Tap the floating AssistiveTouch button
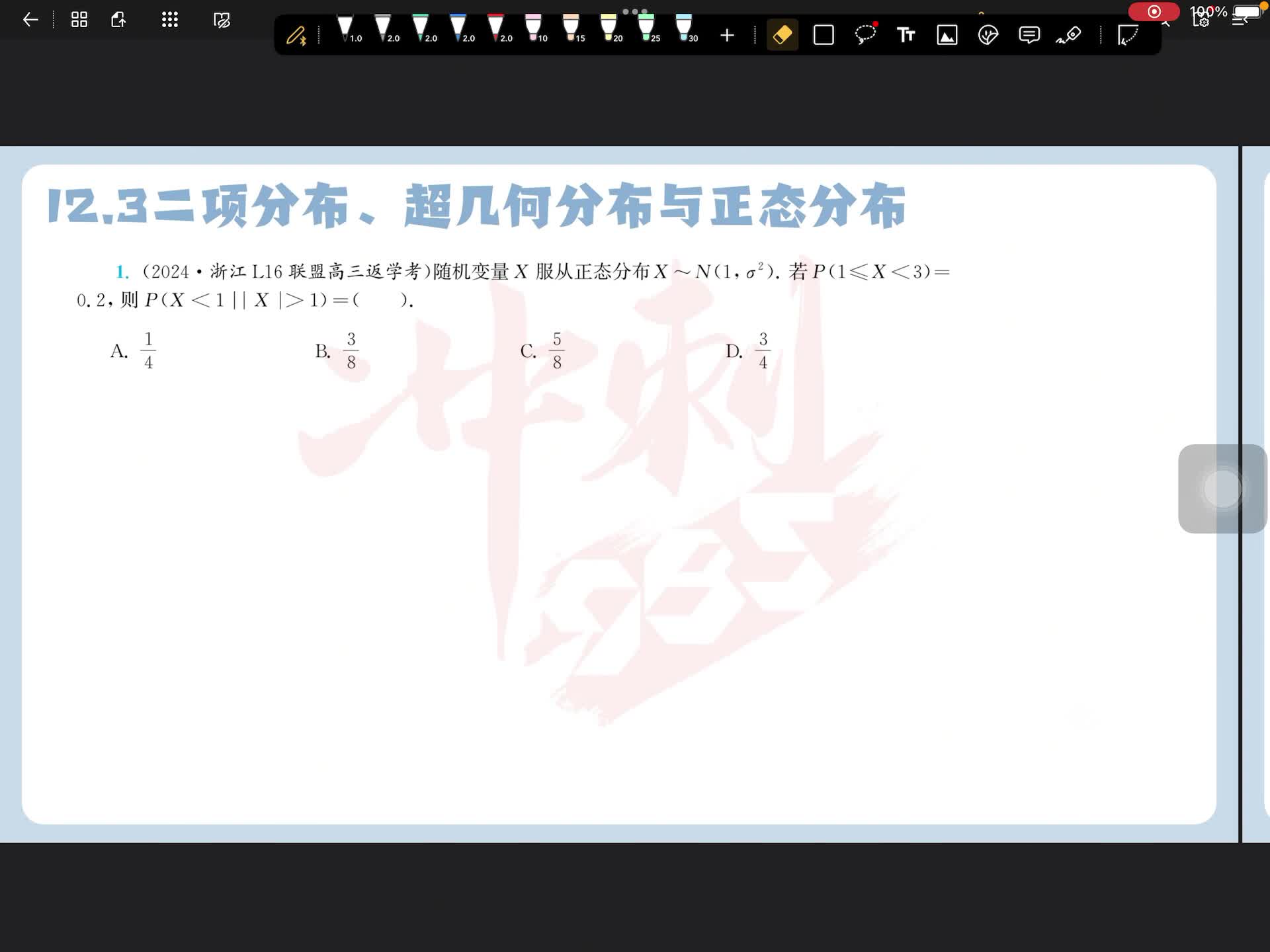The image size is (1270, 952). click(x=1222, y=489)
